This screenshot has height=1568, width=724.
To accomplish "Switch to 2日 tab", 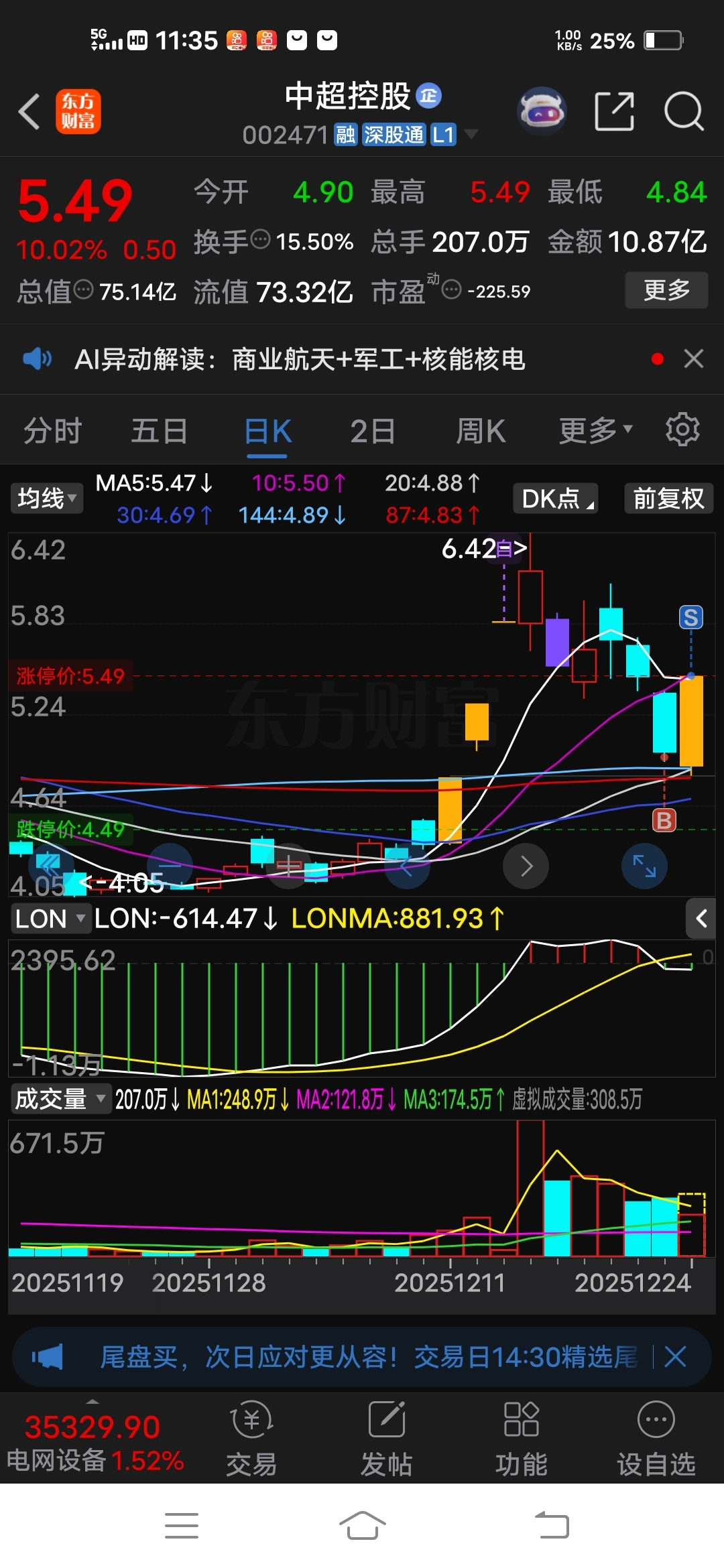I will pyautogui.click(x=373, y=430).
